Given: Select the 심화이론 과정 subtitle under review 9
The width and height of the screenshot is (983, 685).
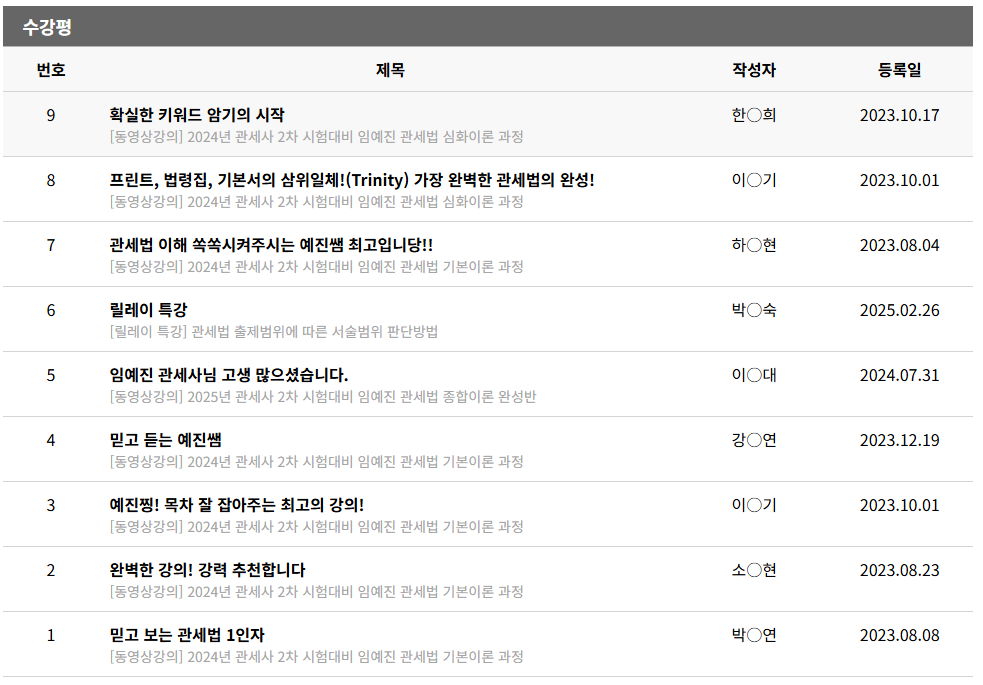Looking at the screenshot, I should coord(316,137).
